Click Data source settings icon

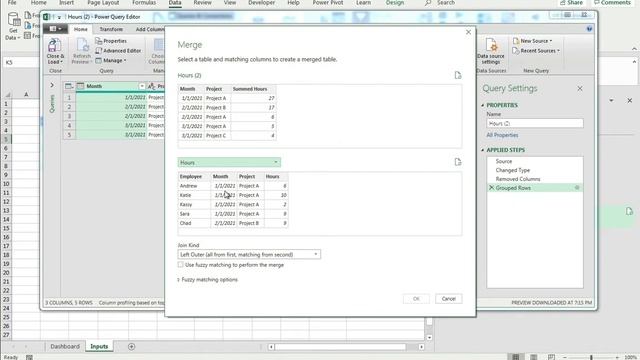[491, 45]
